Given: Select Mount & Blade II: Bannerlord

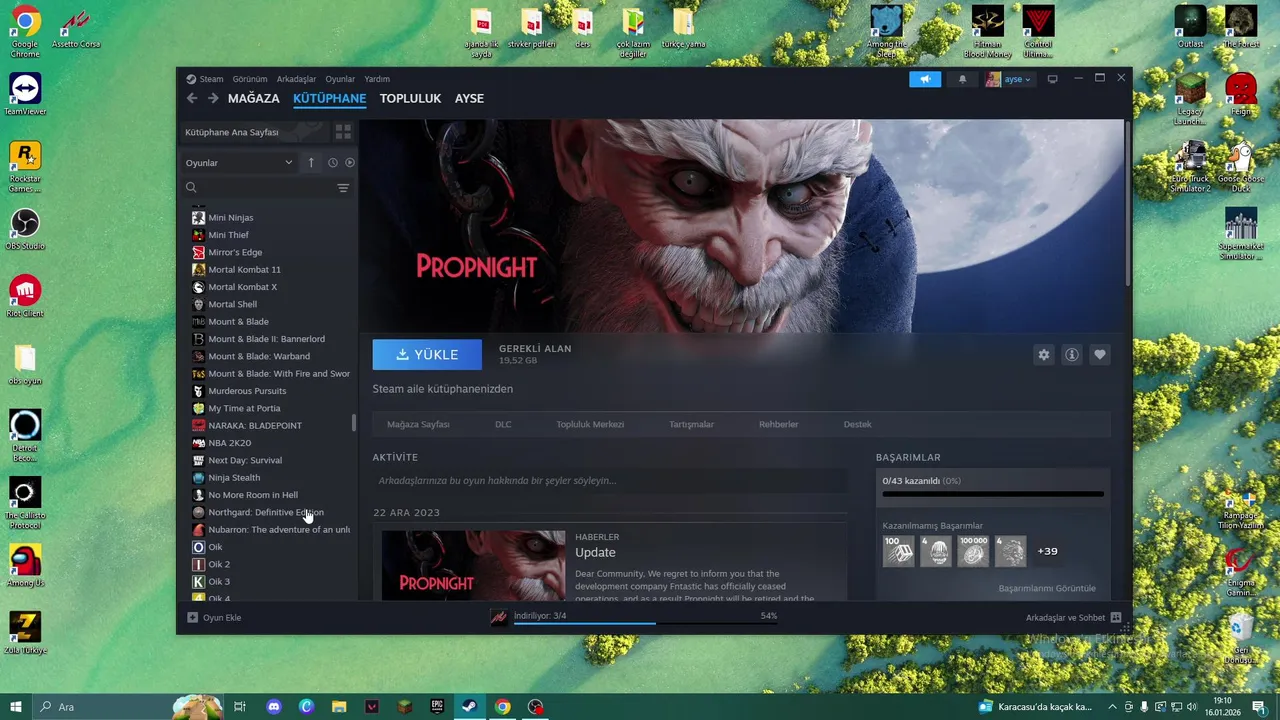Looking at the screenshot, I should [266, 339].
